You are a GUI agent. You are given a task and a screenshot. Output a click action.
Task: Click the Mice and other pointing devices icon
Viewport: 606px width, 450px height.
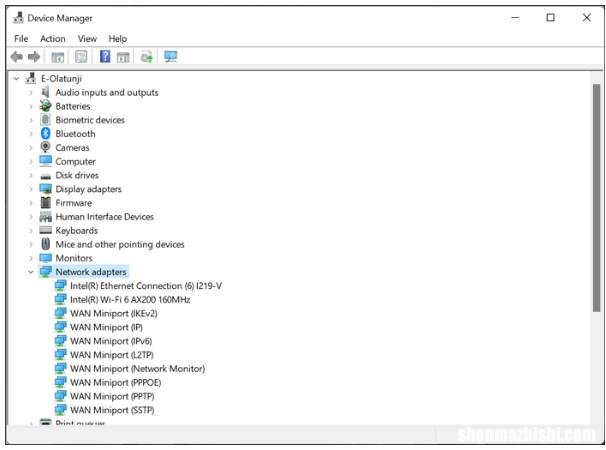tap(46, 244)
